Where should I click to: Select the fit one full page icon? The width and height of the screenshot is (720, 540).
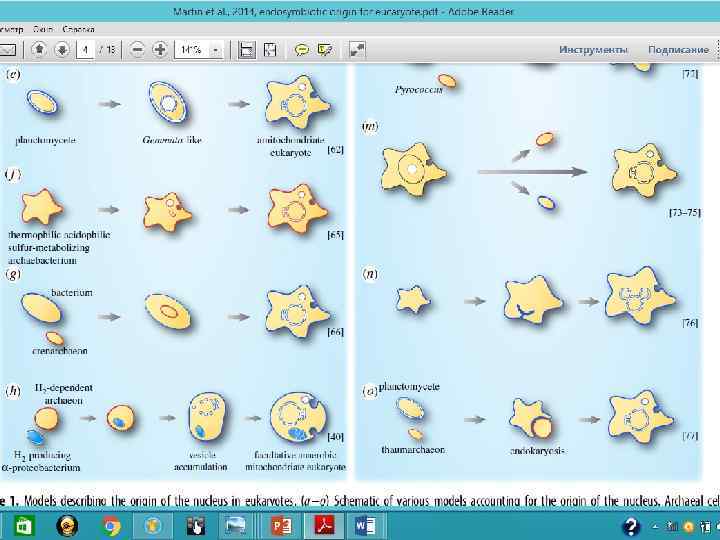270,50
